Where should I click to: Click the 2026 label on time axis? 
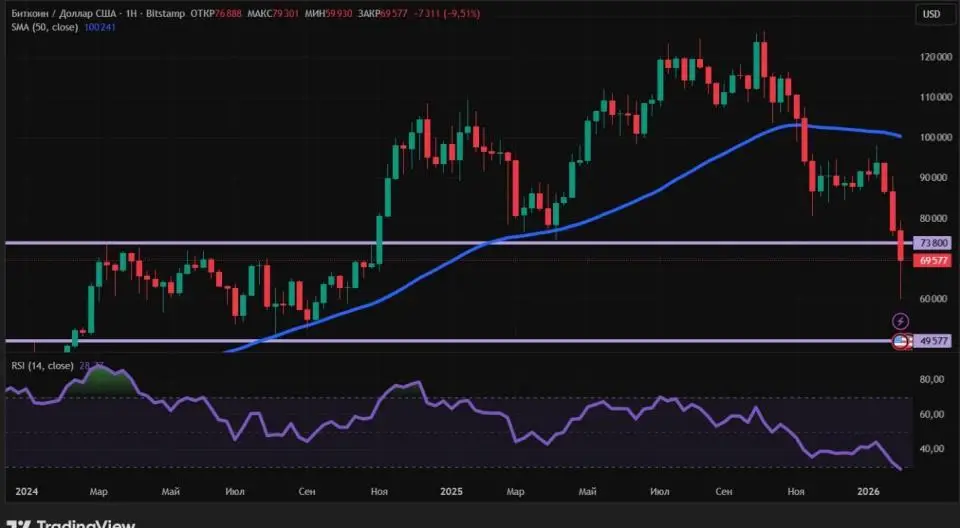869,491
